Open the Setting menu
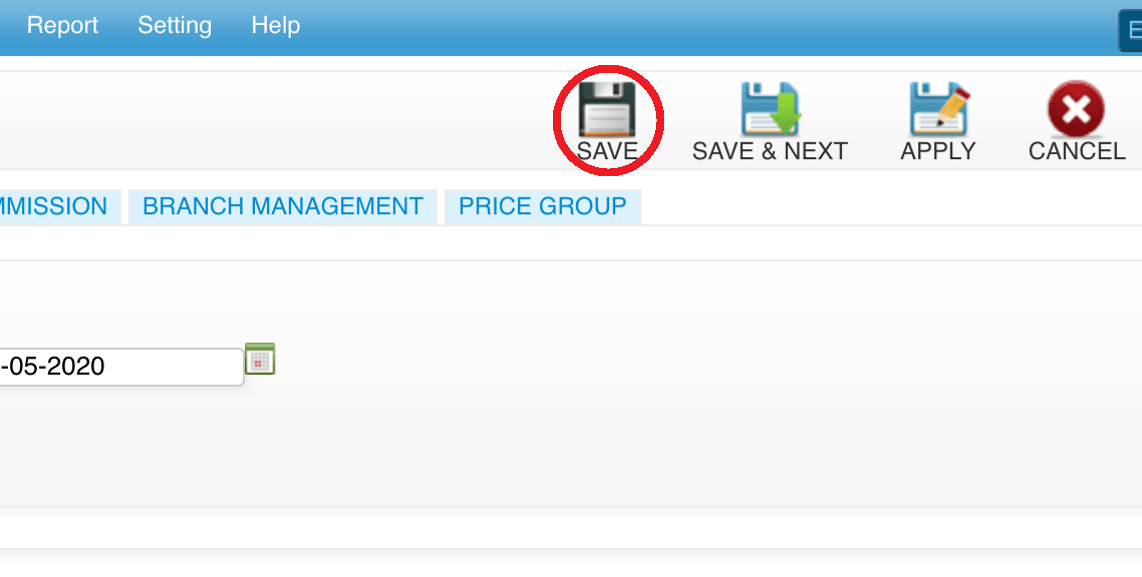Image resolution: width=1142 pixels, height=577 pixels. click(x=175, y=25)
